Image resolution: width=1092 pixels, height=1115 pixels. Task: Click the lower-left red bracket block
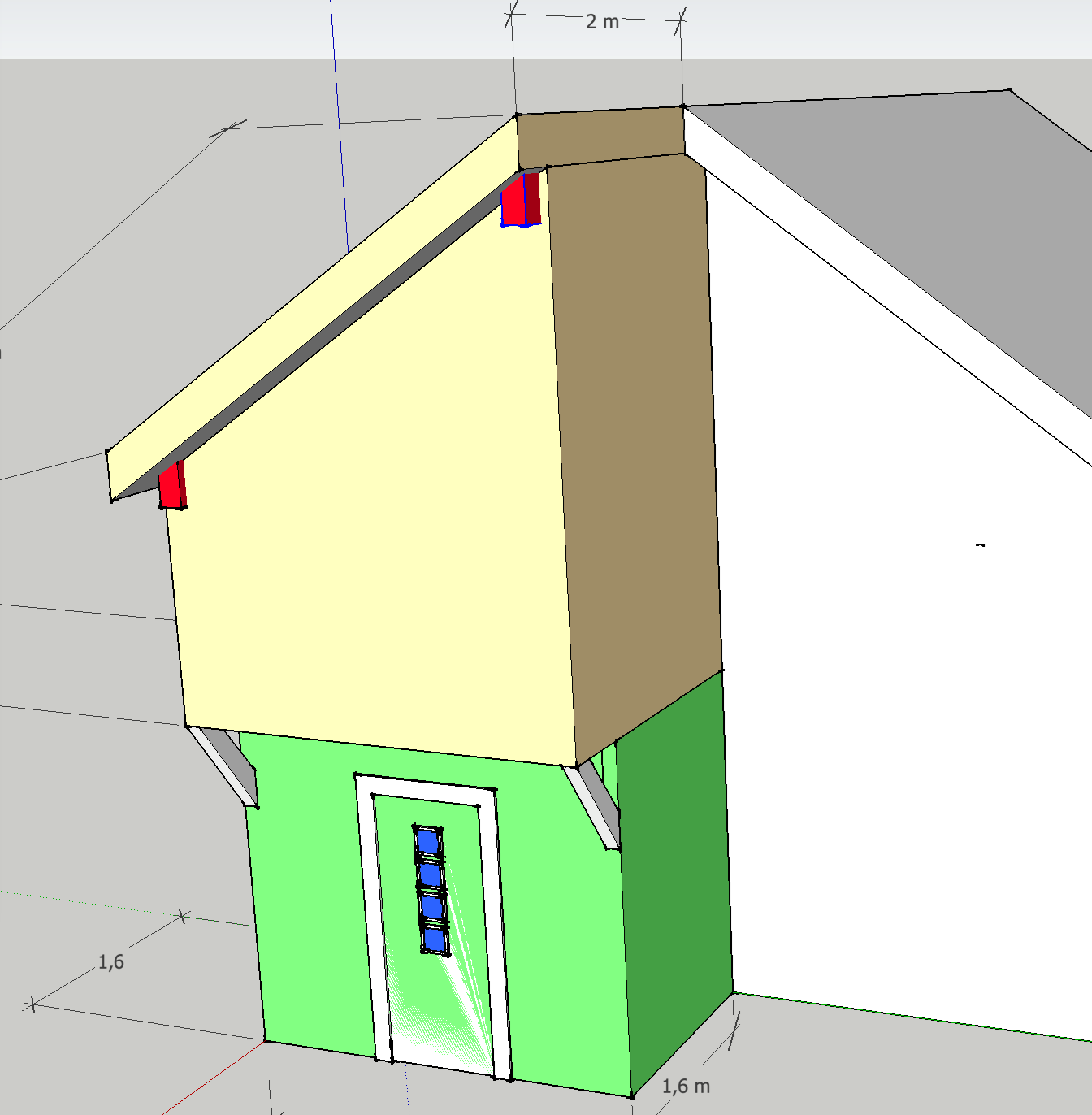click(x=170, y=487)
